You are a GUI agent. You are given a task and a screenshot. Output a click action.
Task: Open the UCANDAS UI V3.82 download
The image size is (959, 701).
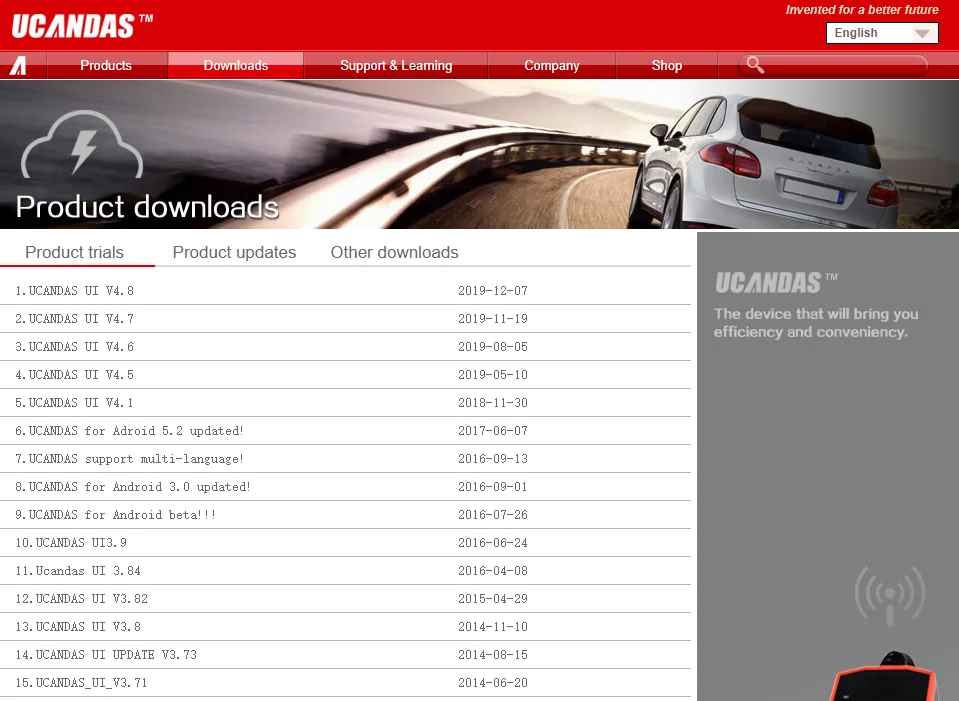click(x=82, y=599)
